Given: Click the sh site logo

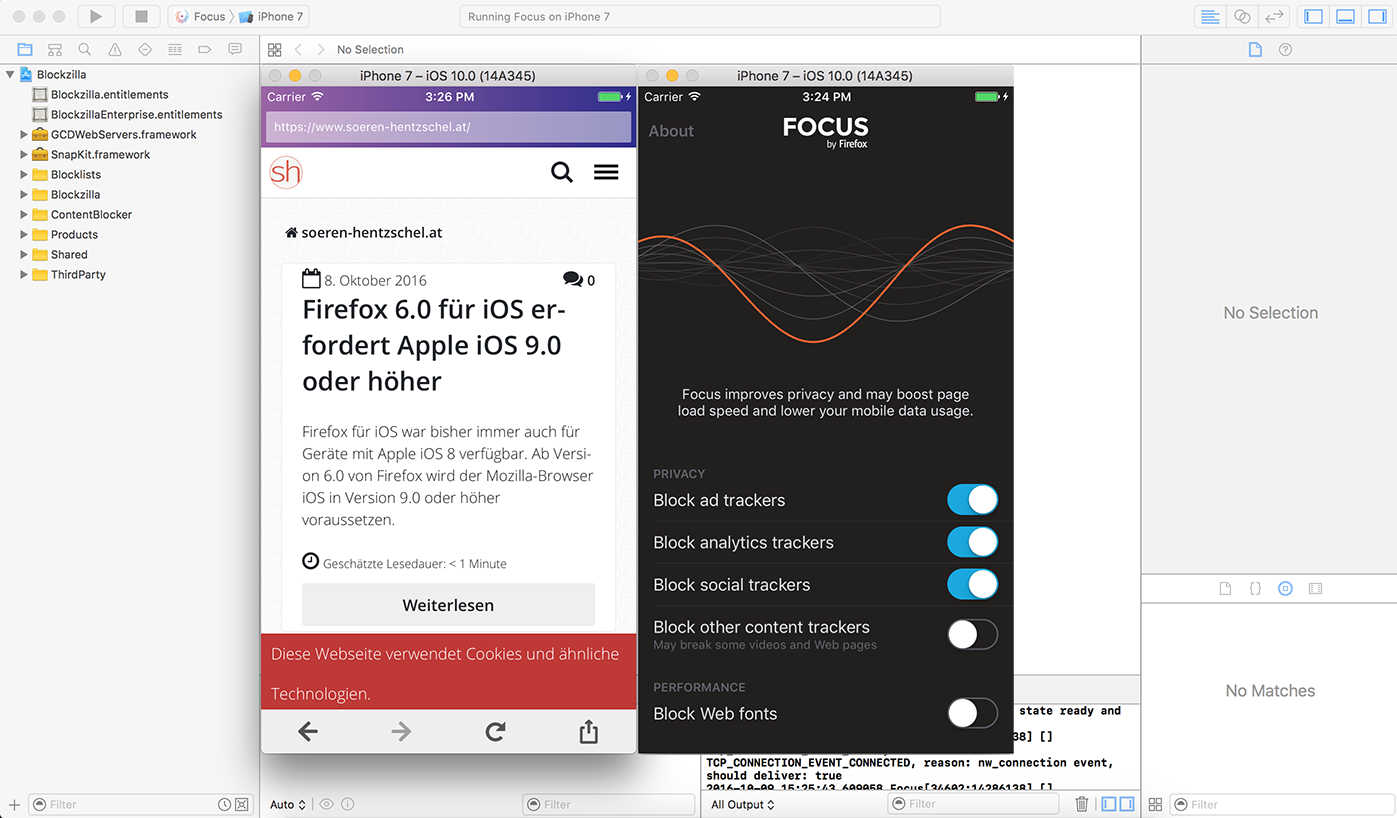Looking at the screenshot, I should [x=286, y=172].
